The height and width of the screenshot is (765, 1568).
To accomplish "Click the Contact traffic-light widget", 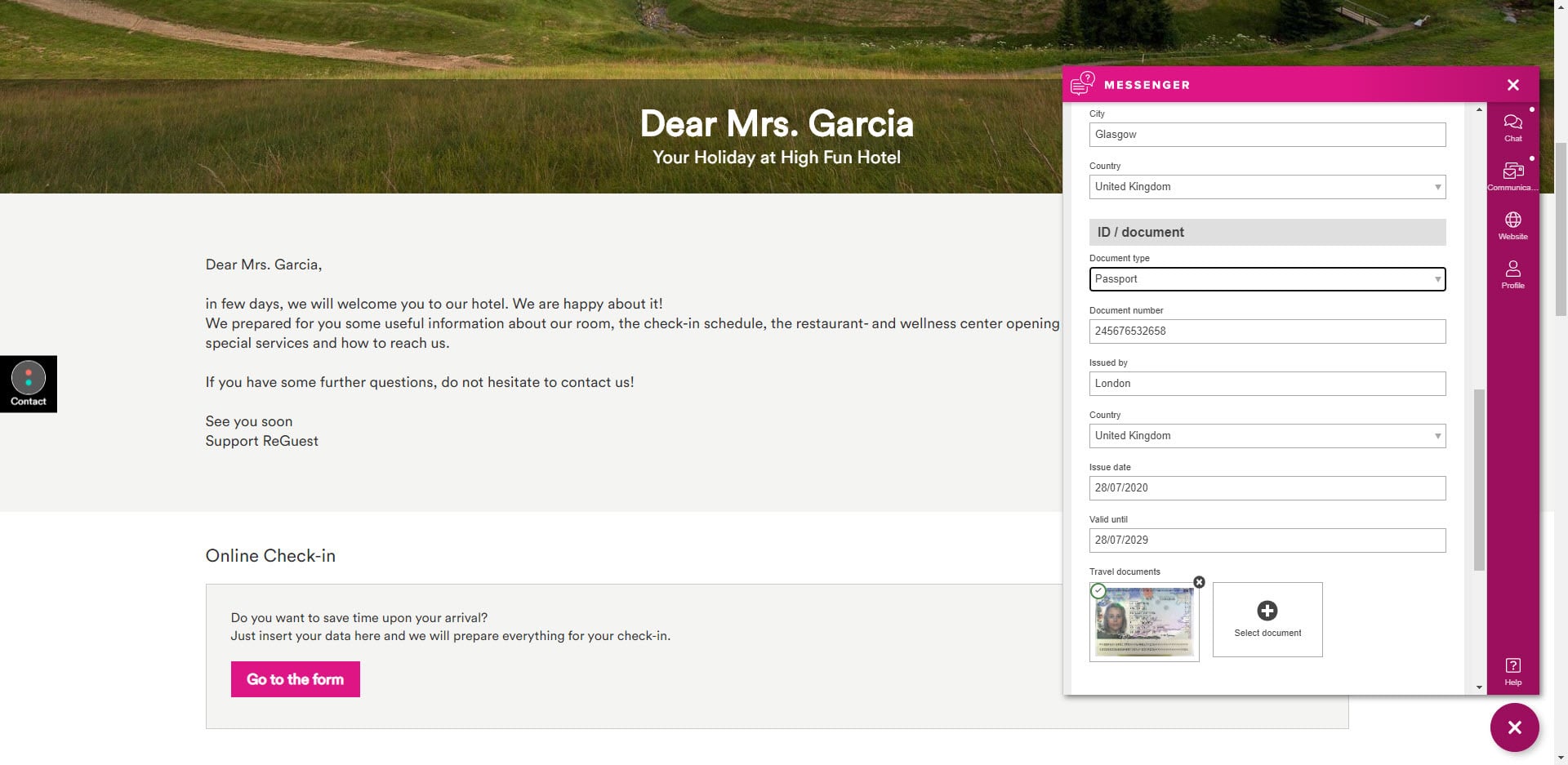I will [29, 384].
